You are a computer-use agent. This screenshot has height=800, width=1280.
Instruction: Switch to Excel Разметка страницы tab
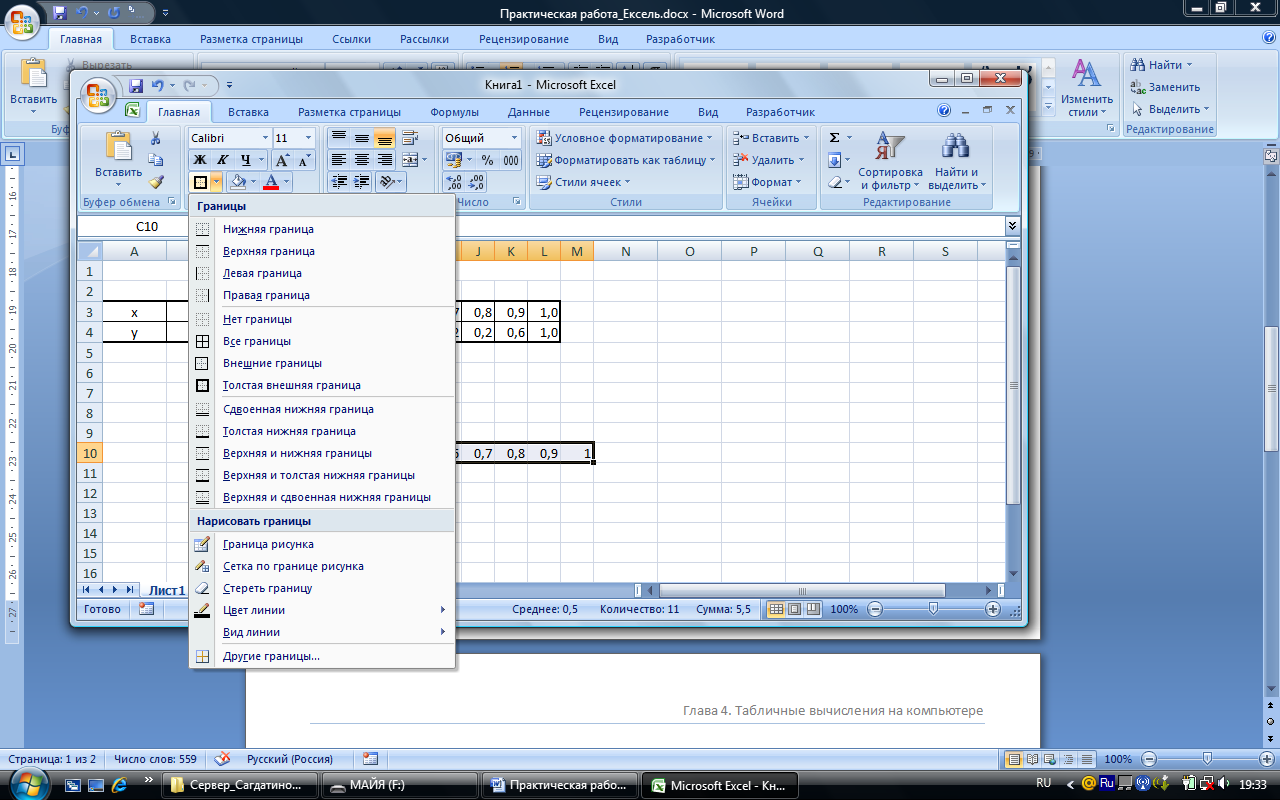[x=349, y=112]
